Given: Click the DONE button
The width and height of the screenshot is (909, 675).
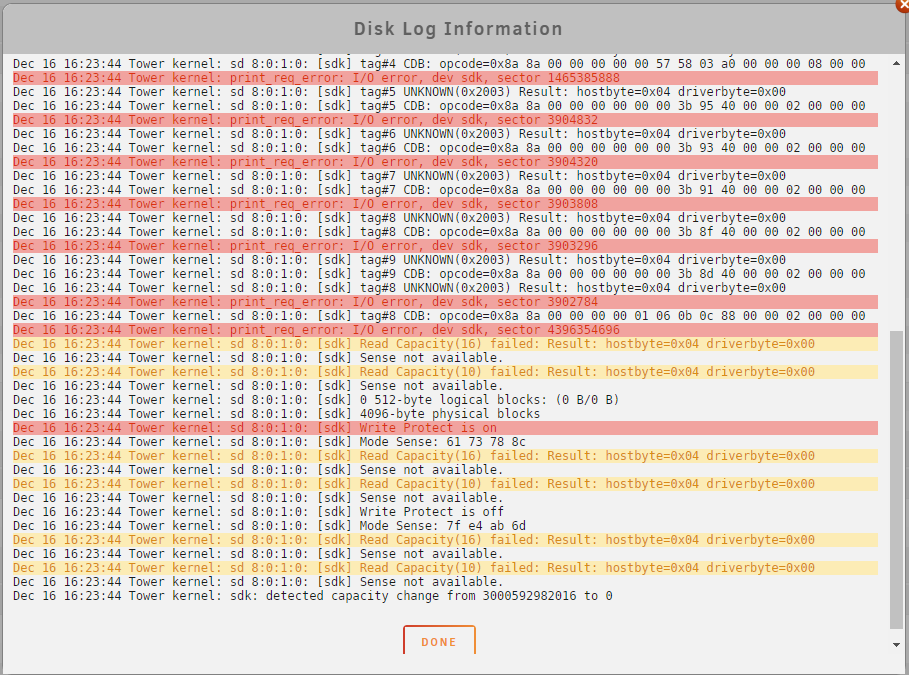Looking at the screenshot, I should click(439, 641).
